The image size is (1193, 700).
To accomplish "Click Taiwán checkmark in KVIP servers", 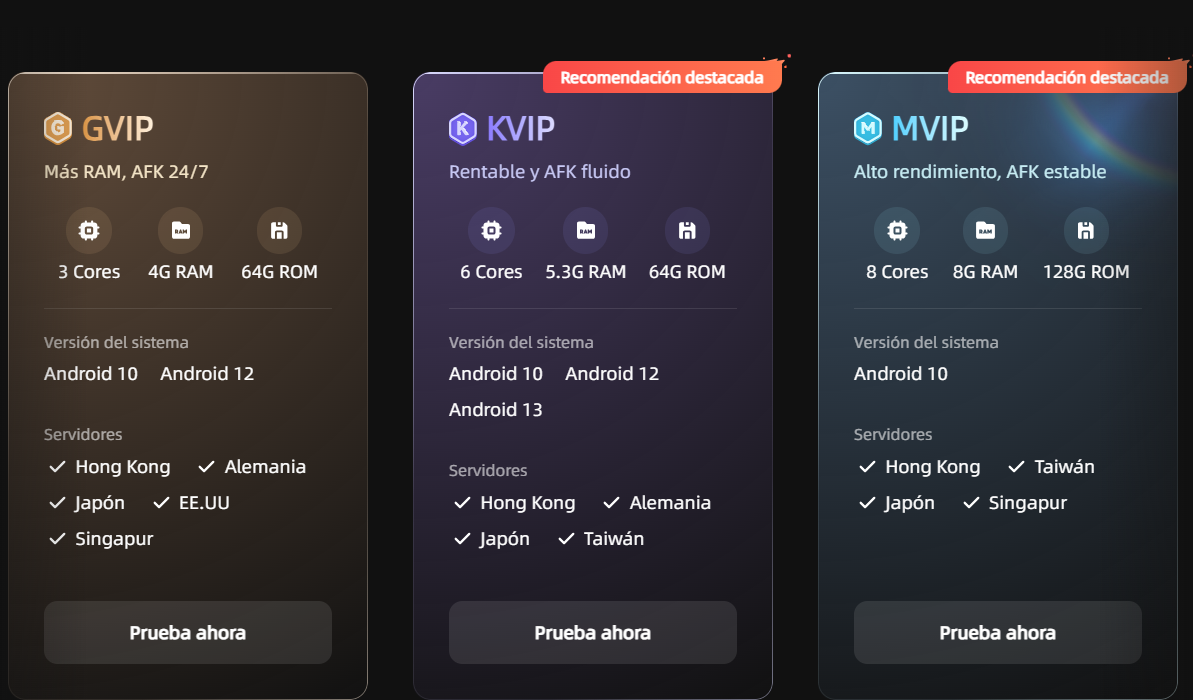I will [x=566, y=539].
